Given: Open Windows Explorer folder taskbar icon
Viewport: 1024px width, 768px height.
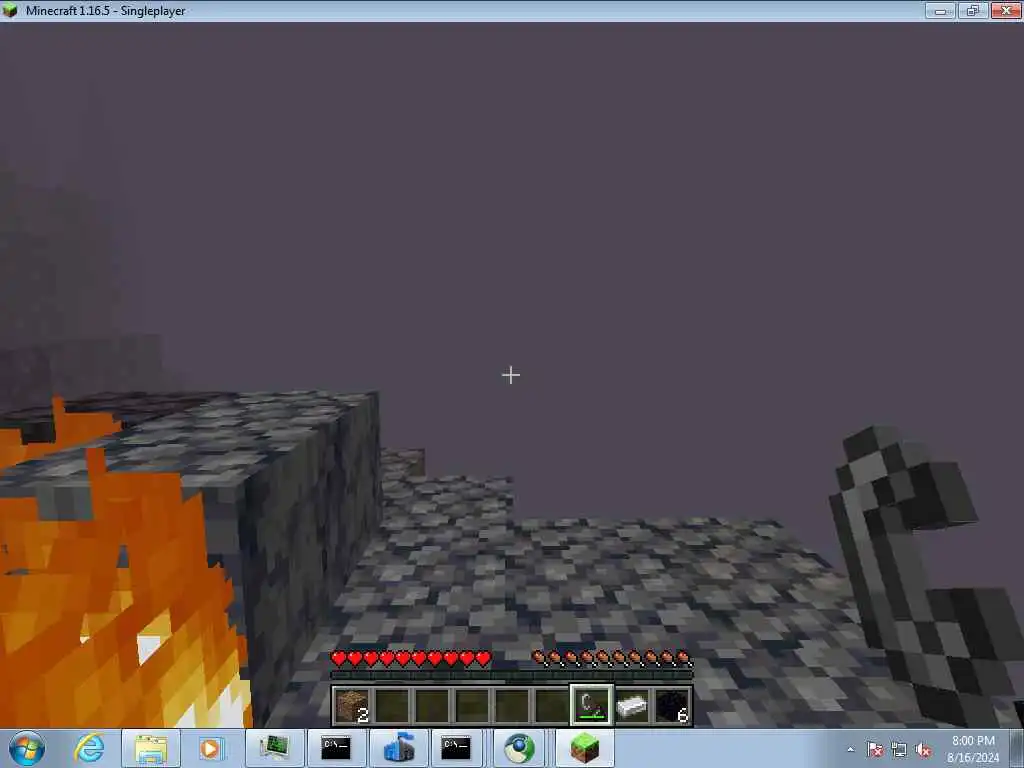Looking at the screenshot, I should pyautogui.click(x=151, y=748).
